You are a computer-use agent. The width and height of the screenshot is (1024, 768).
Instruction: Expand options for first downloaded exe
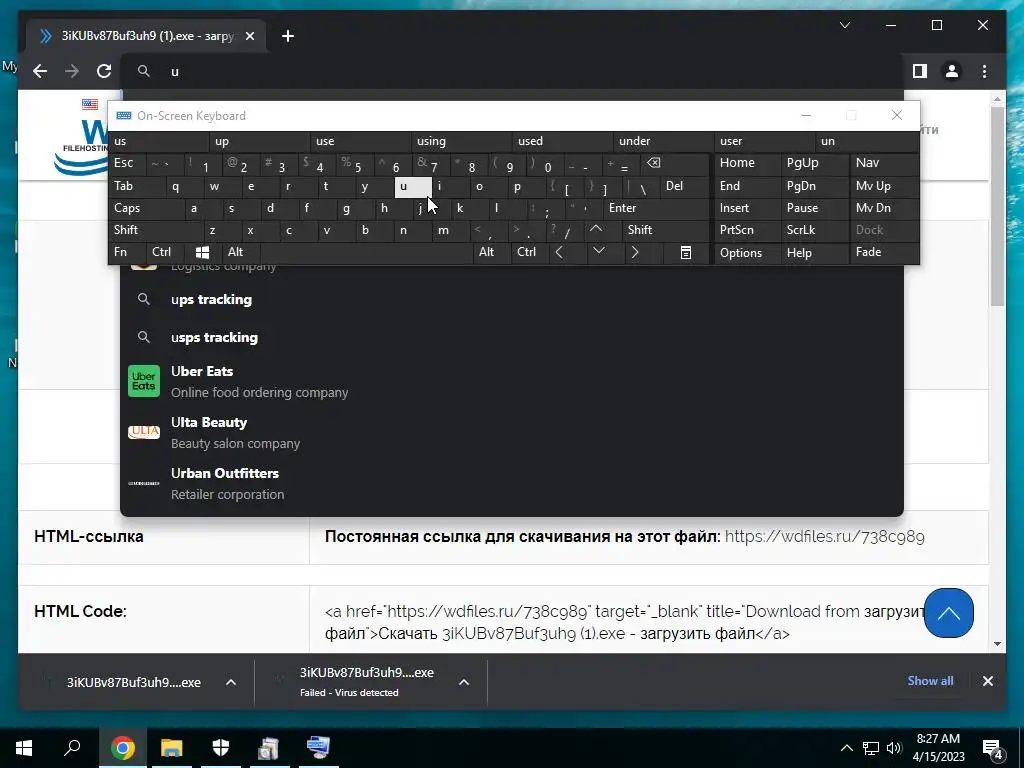pos(231,682)
